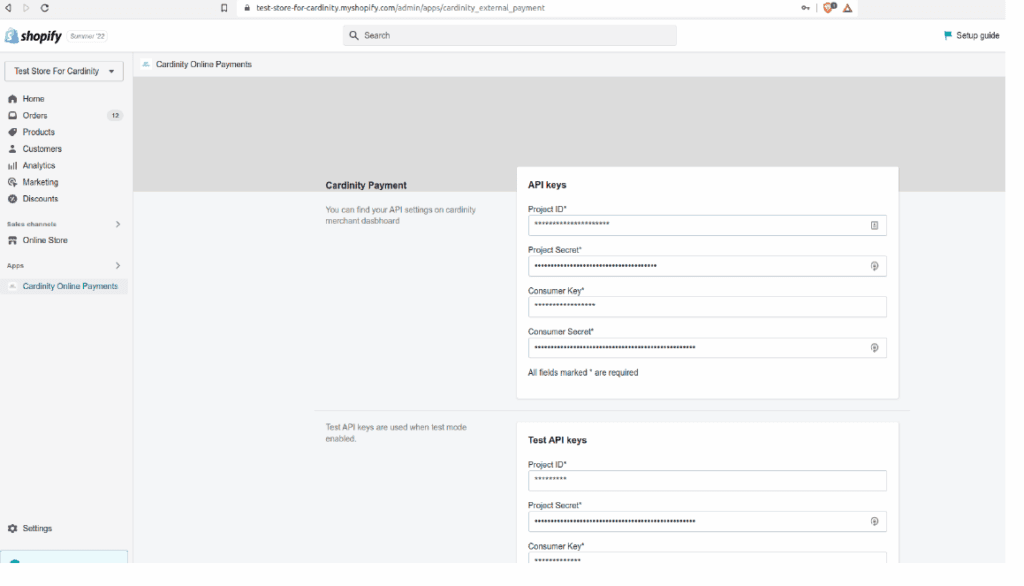Click the icon in the Test API Project Secret field
The height and width of the screenshot is (586, 1024).
point(874,521)
